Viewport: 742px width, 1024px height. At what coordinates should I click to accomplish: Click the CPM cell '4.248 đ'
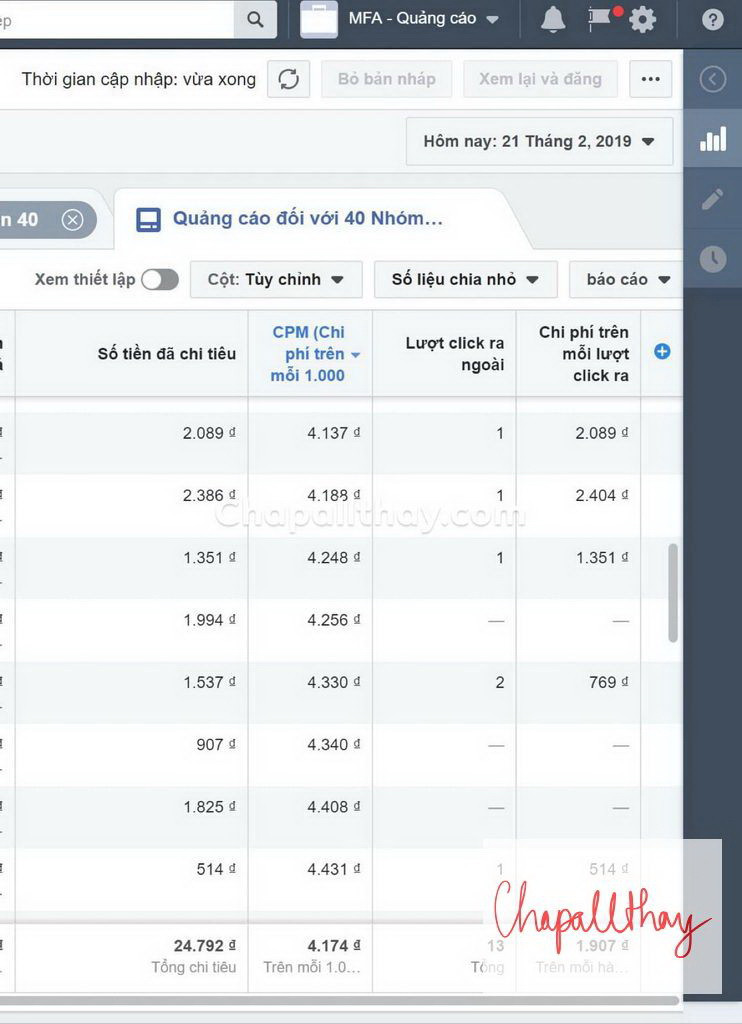[x=333, y=558]
